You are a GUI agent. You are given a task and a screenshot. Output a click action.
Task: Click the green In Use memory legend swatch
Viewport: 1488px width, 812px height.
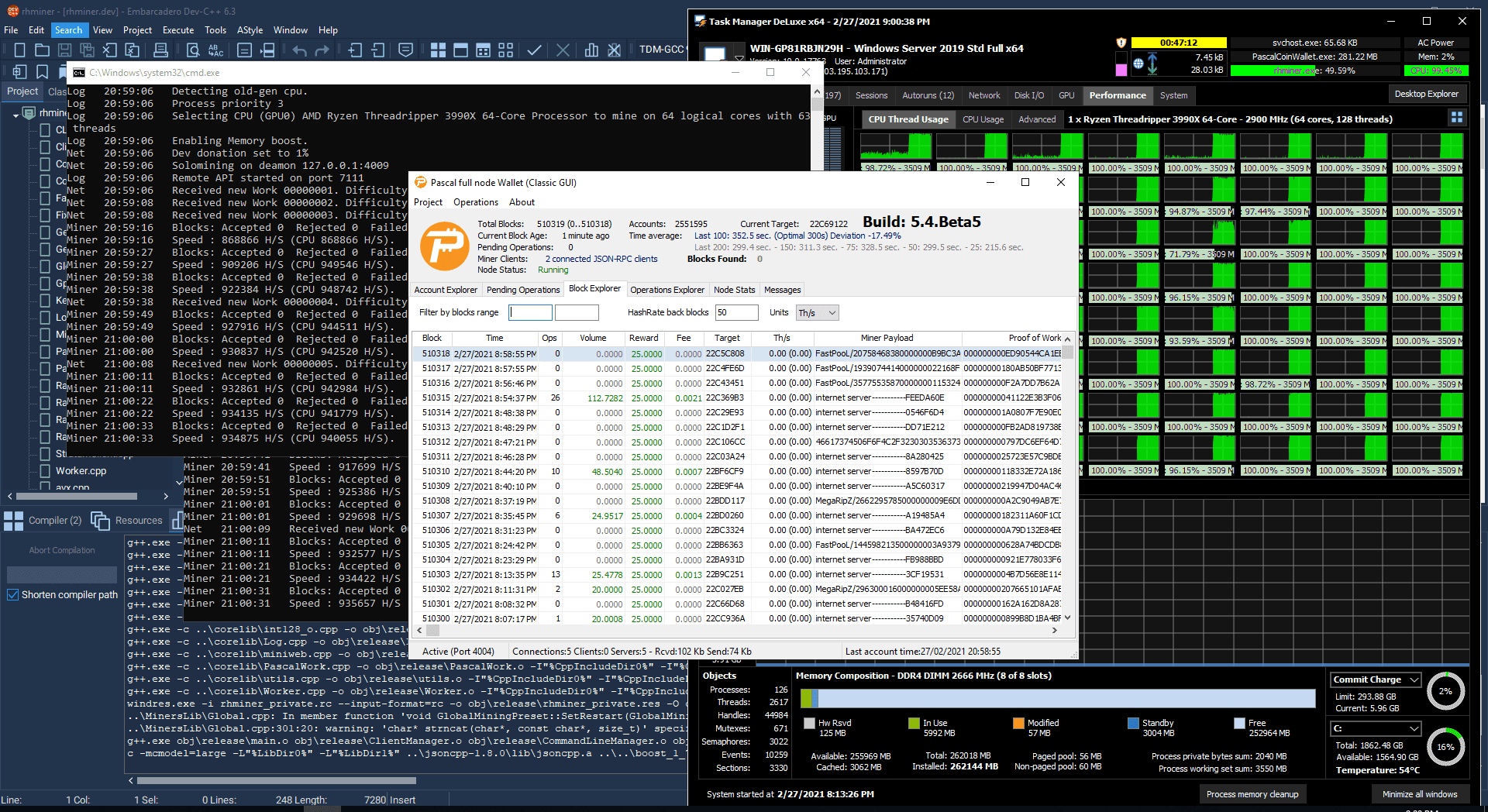pyautogui.click(x=914, y=723)
